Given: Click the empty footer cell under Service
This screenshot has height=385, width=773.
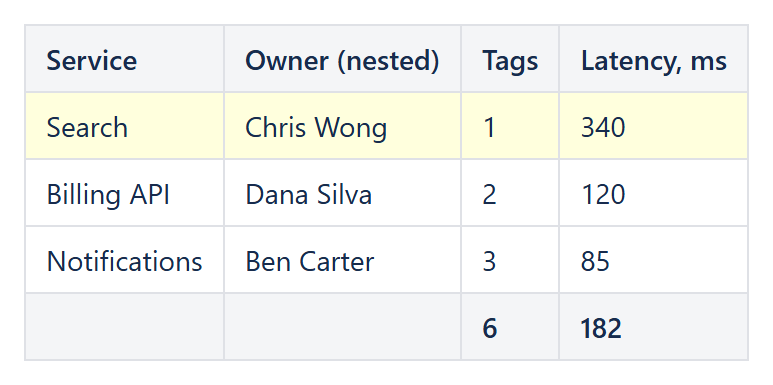Looking at the screenshot, I should [124, 327].
